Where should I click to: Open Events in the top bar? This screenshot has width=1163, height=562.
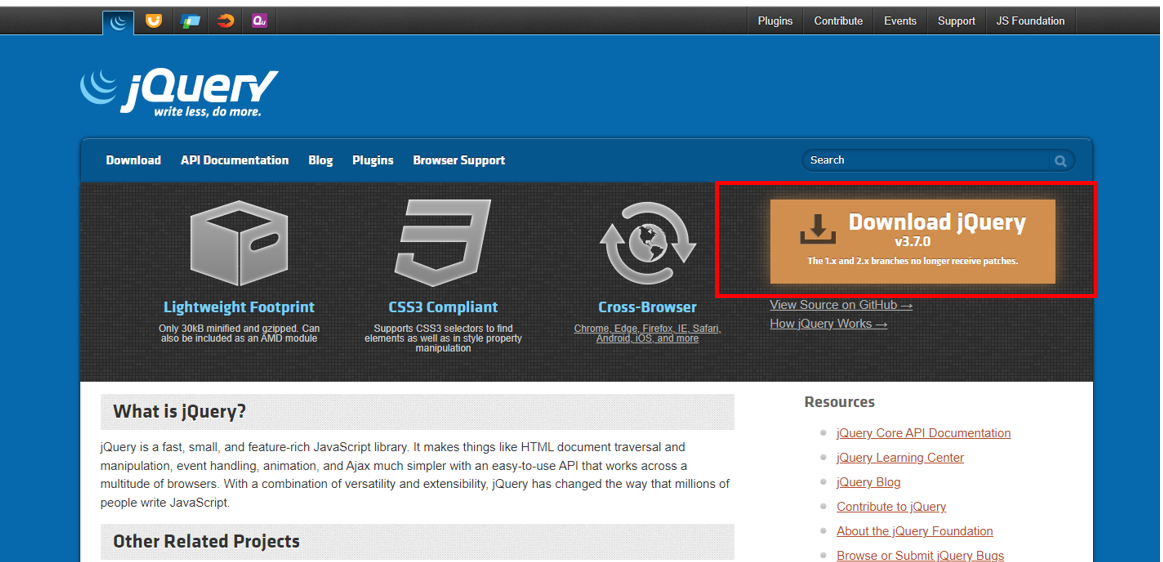click(900, 21)
